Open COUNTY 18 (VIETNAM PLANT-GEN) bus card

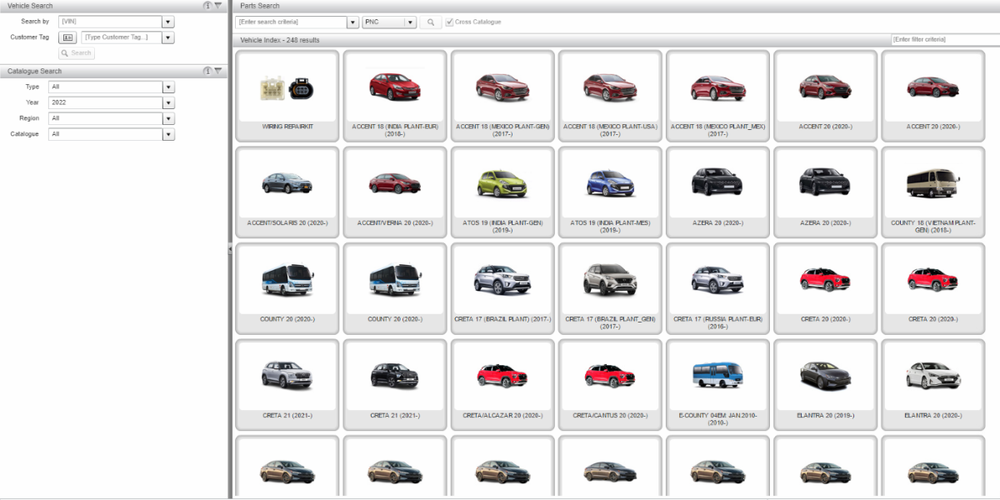(x=933, y=192)
